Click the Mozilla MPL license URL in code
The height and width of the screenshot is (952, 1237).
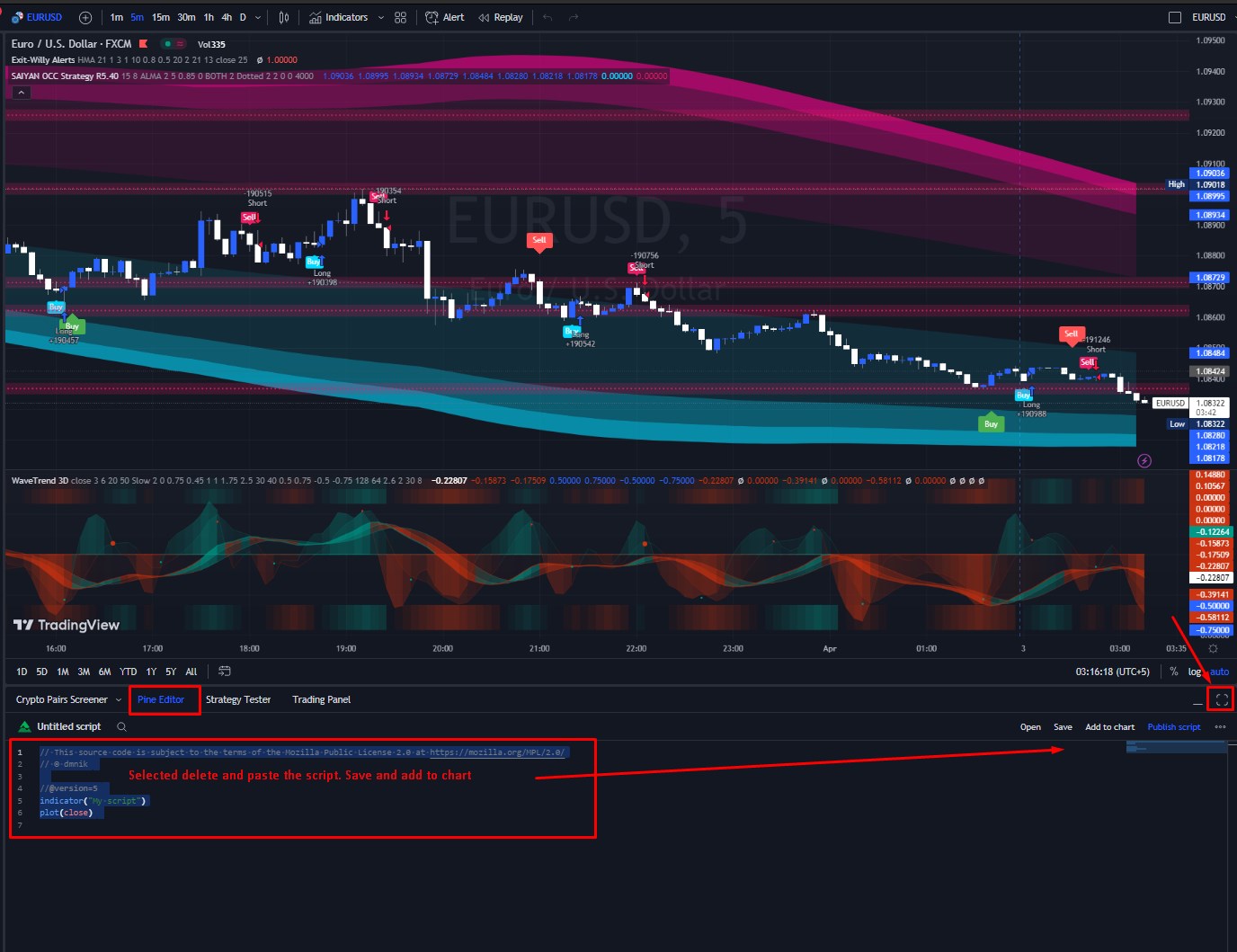497,752
